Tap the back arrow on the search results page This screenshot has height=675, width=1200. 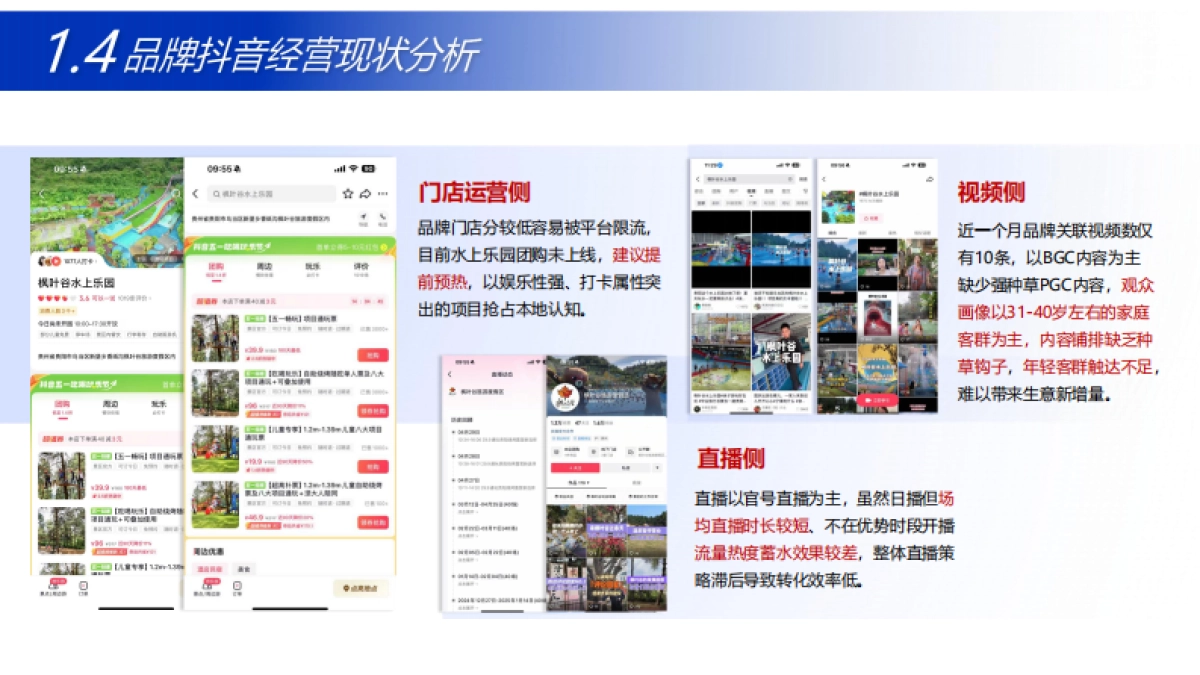click(x=697, y=179)
